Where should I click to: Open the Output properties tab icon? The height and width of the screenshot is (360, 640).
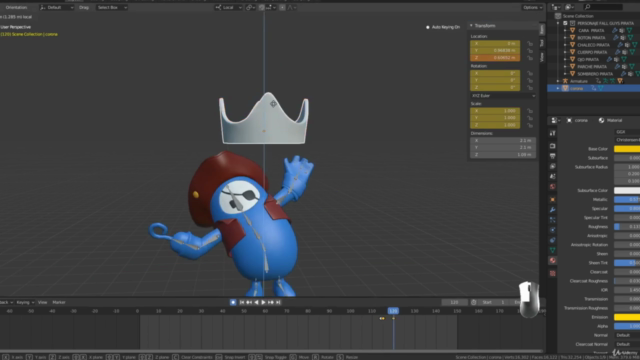click(552, 156)
